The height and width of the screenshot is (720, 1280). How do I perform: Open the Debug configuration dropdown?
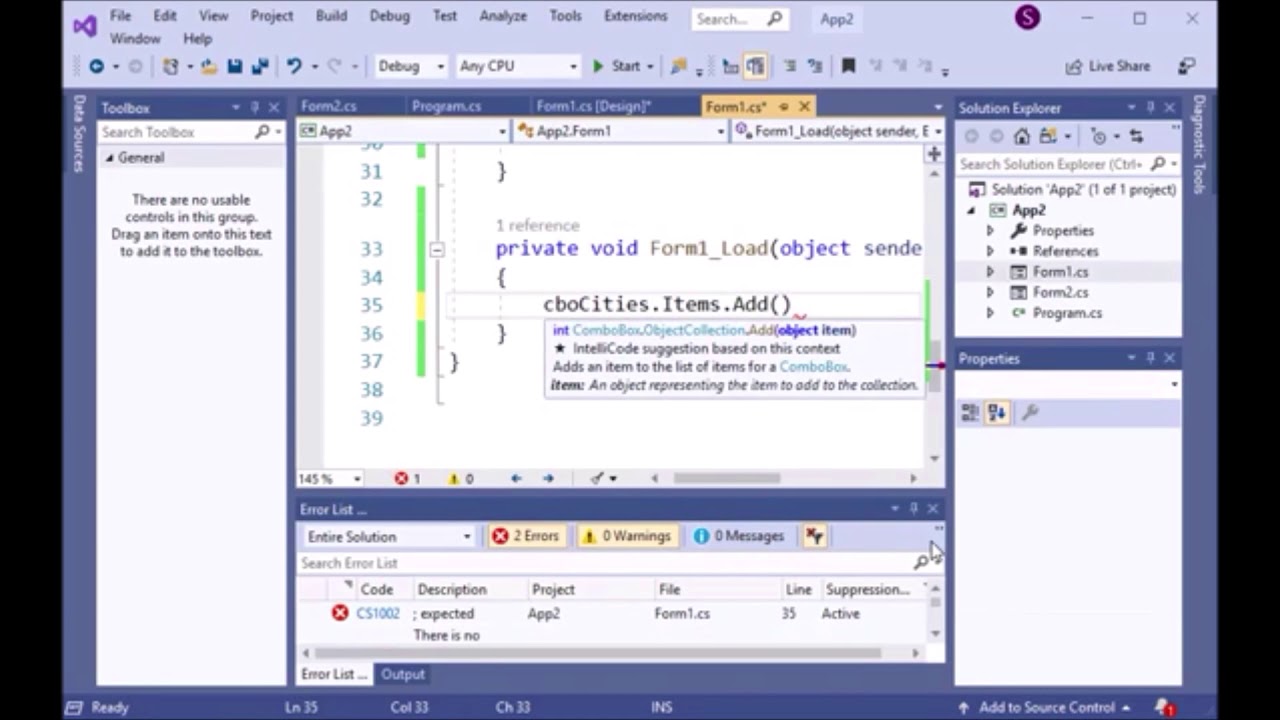coord(411,66)
